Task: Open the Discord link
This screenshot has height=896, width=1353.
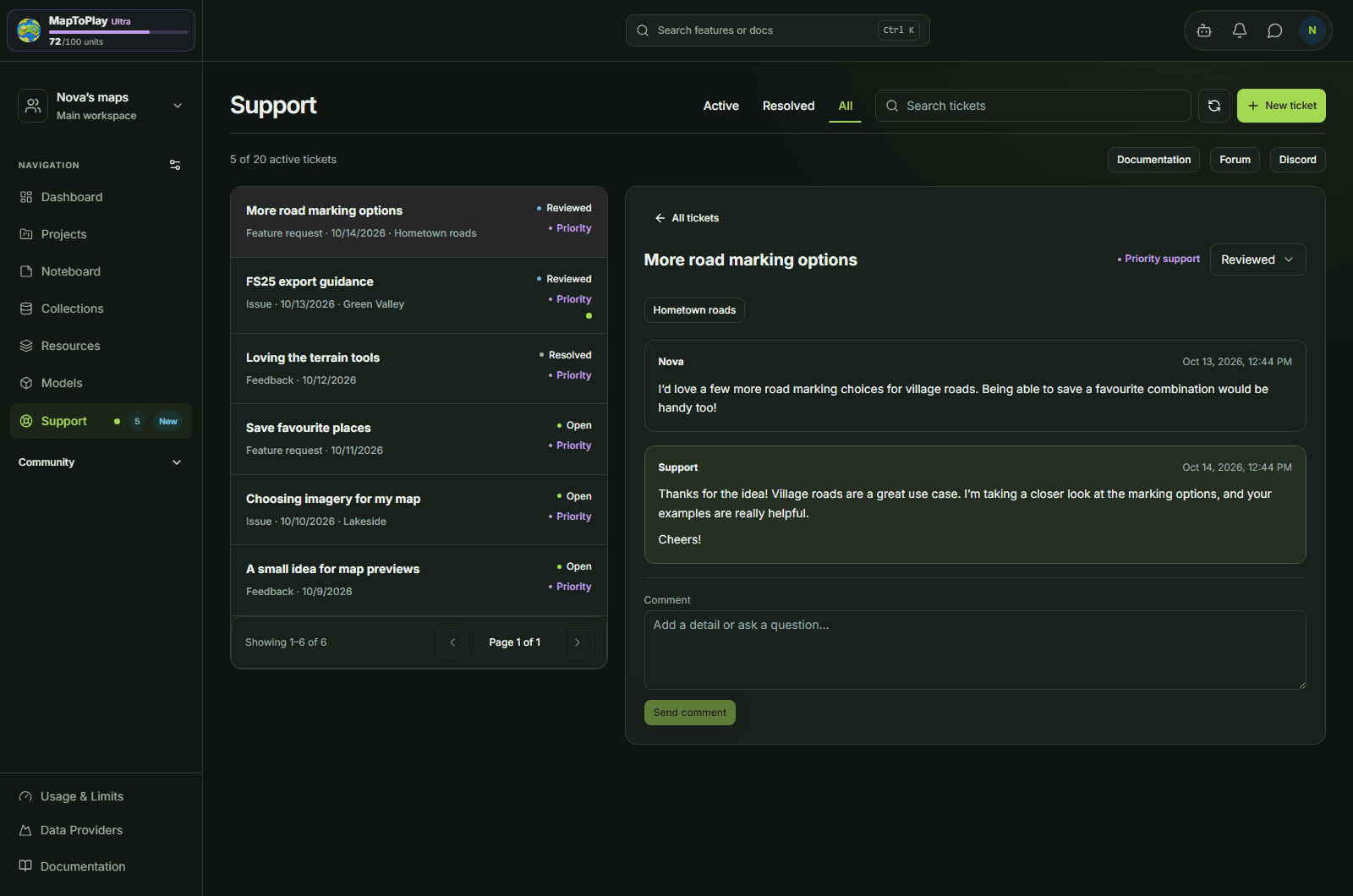Action: pyautogui.click(x=1298, y=160)
